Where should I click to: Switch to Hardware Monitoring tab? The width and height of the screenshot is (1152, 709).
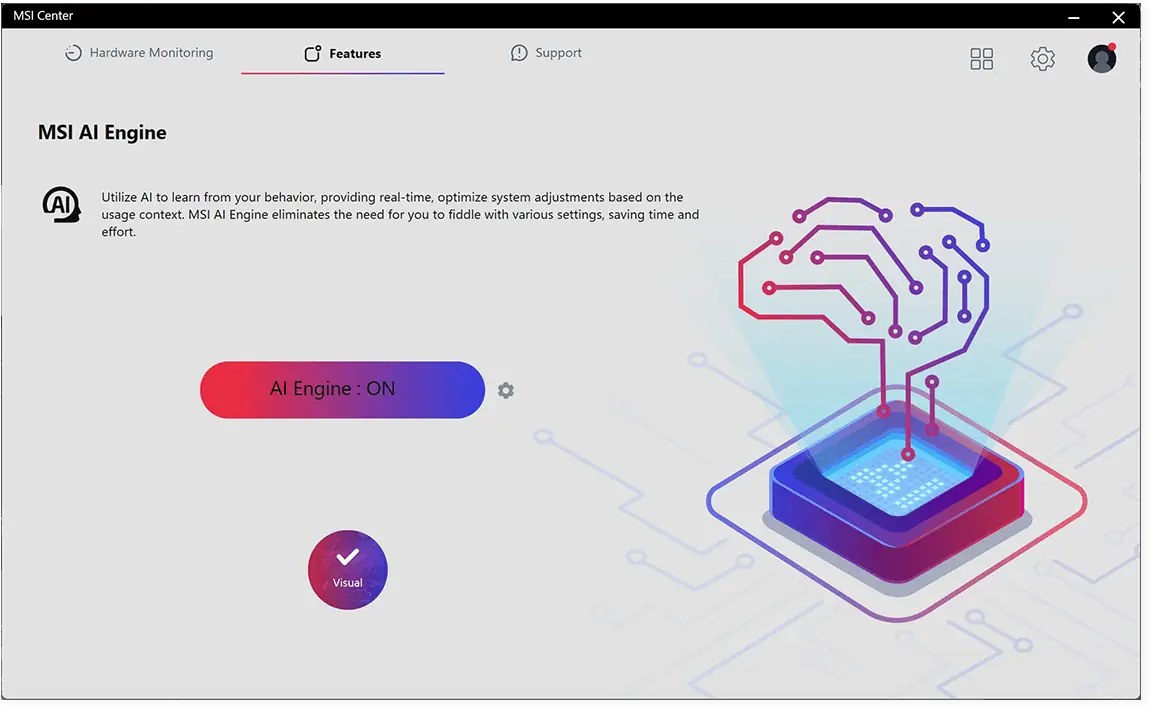140,53
